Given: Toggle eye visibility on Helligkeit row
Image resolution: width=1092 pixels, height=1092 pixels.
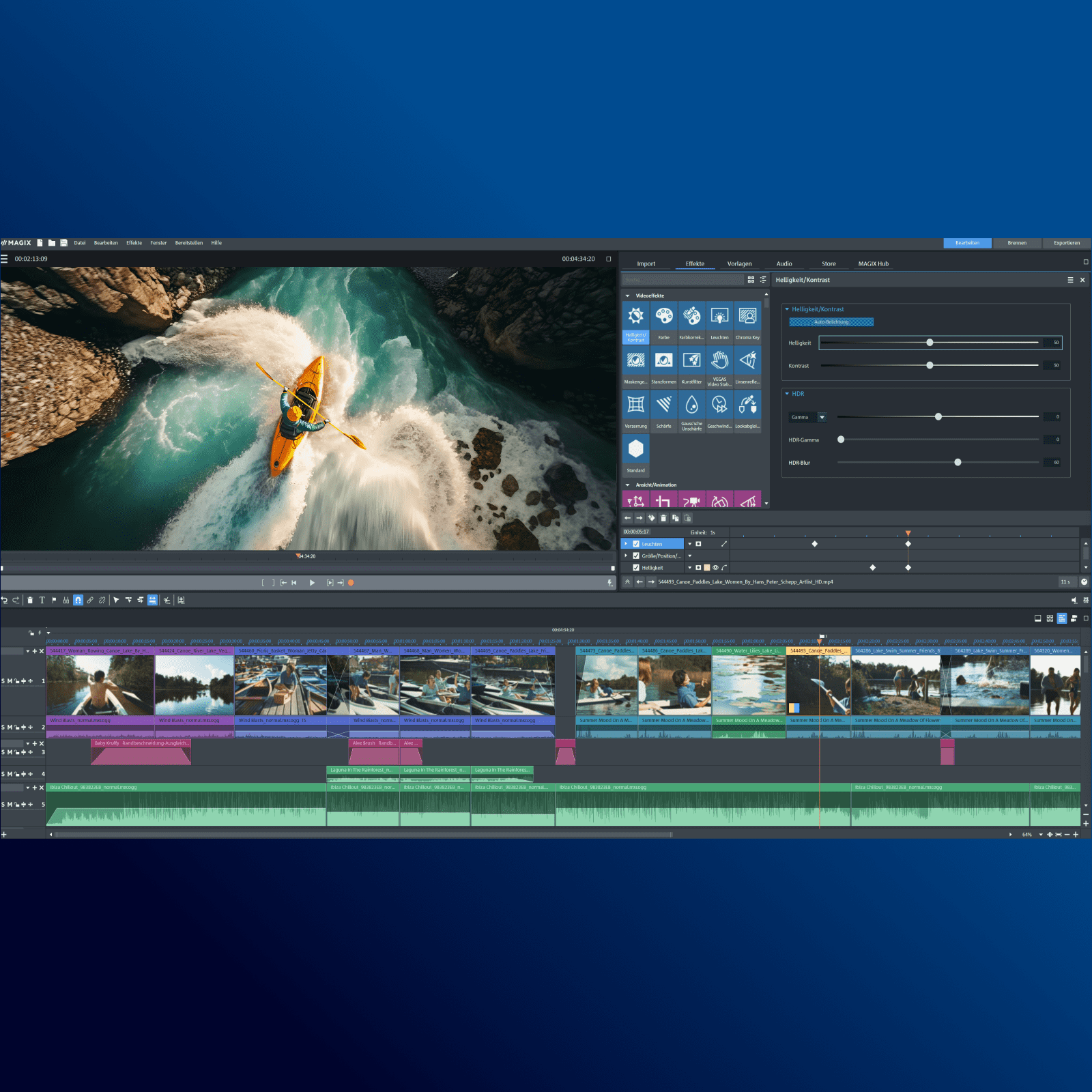Looking at the screenshot, I should [x=715, y=568].
